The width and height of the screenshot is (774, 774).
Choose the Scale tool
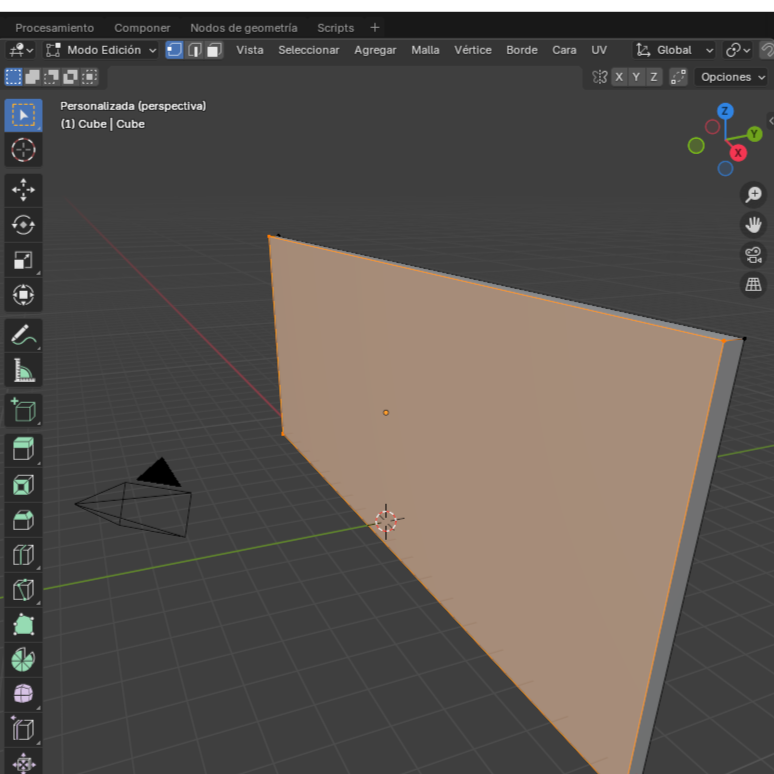click(x=23, y=260)
